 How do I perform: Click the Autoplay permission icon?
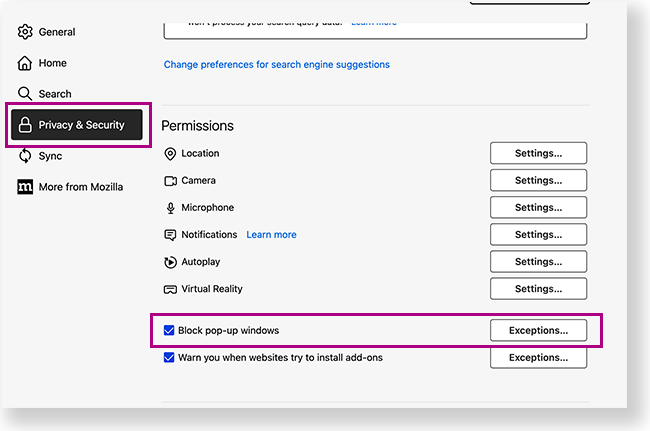pyautogui.click(x=170, y=262)
